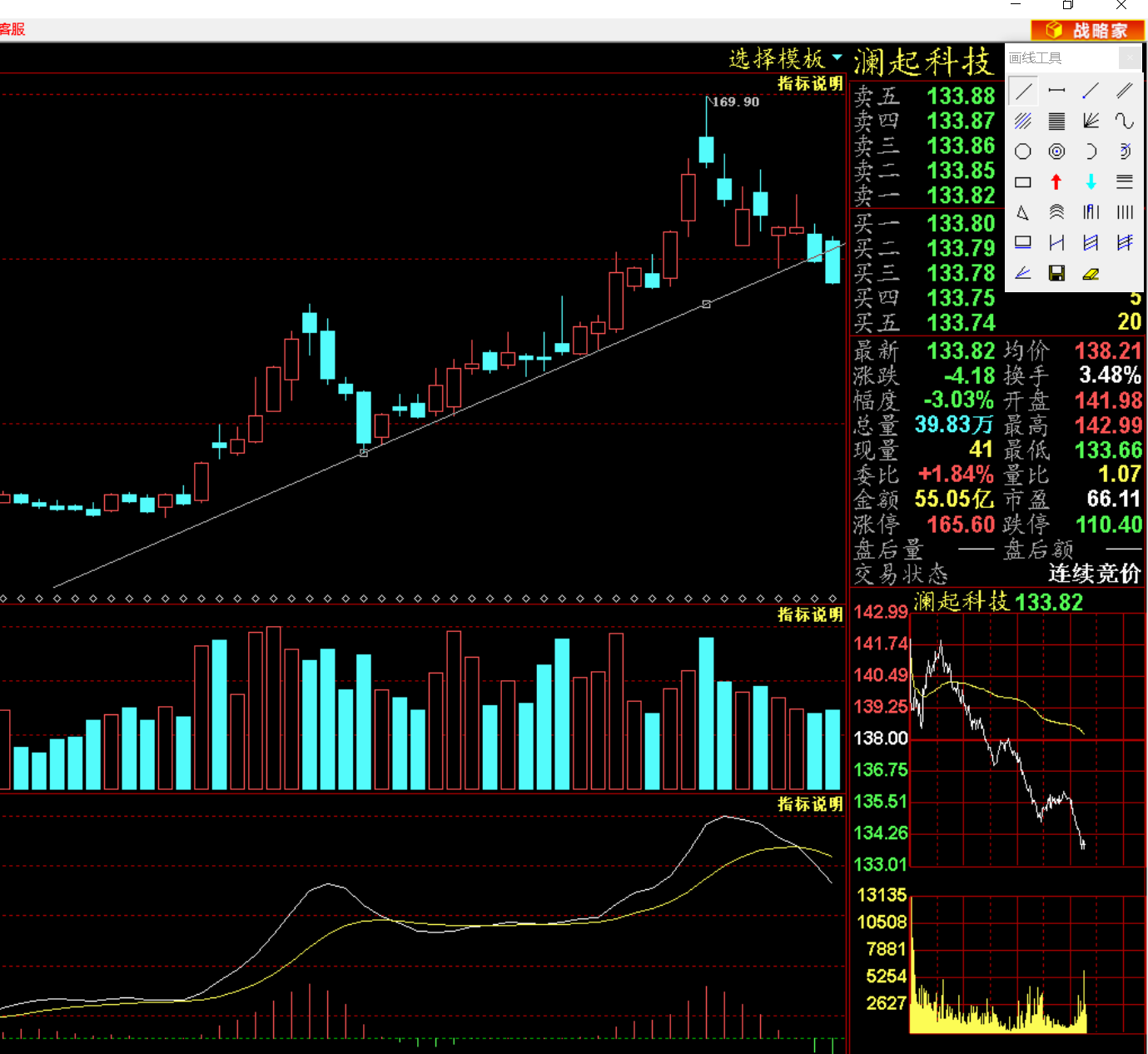Maximize the application window

tap(1068, 5)
